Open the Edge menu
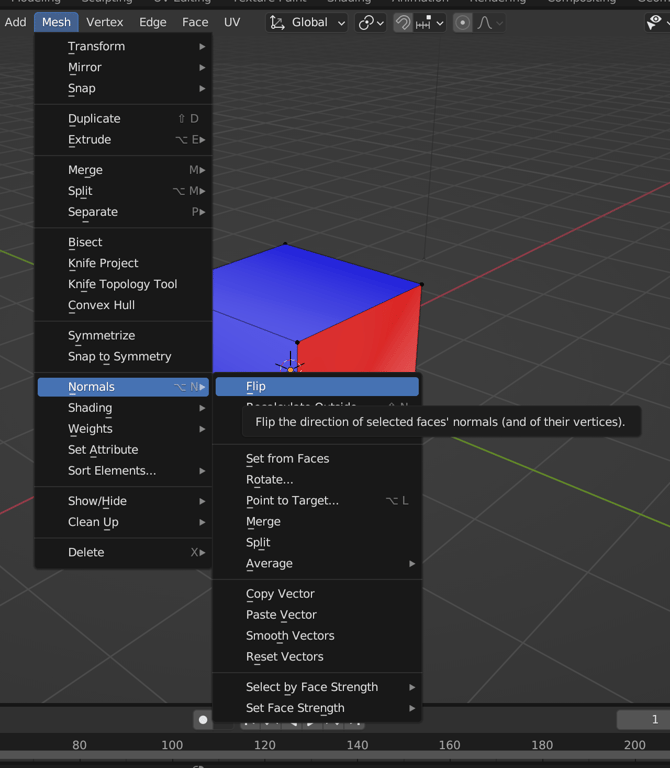The height and width of the screenshot is (768, 670). pyautogui.click(x=153, y=22)
